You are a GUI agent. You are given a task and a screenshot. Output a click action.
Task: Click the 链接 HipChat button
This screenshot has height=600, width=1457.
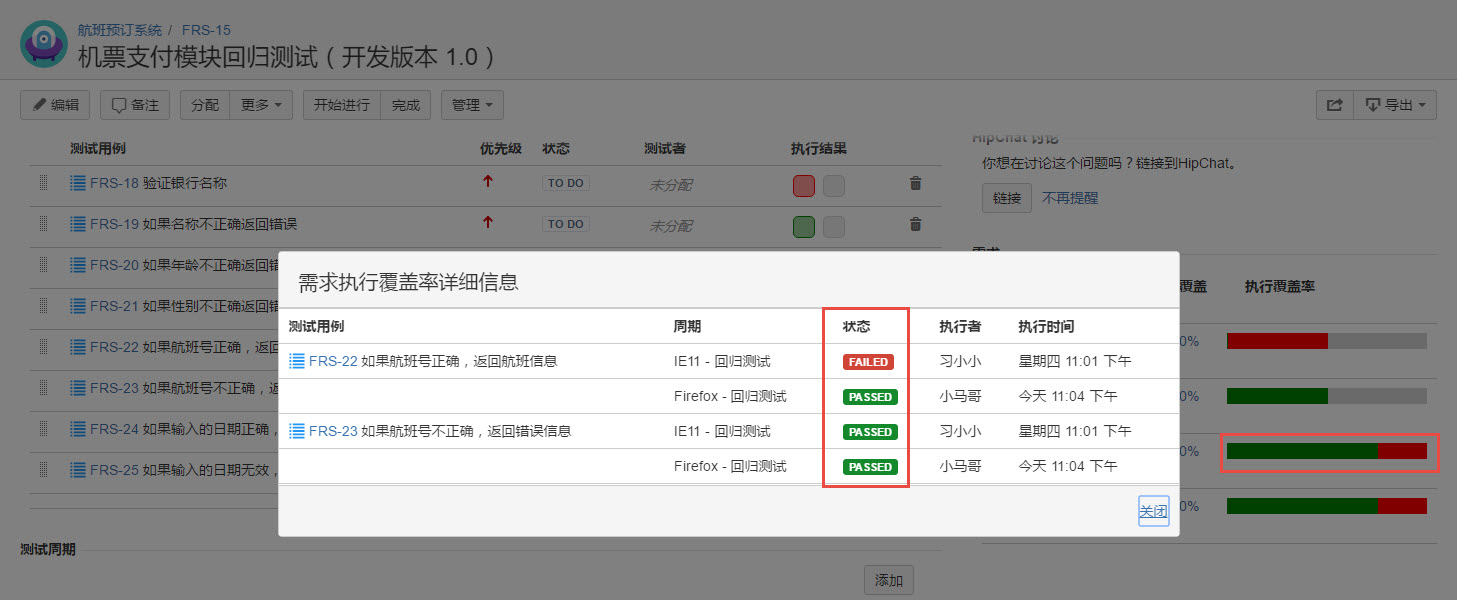pyautogui.click(x=1007, y=198)
